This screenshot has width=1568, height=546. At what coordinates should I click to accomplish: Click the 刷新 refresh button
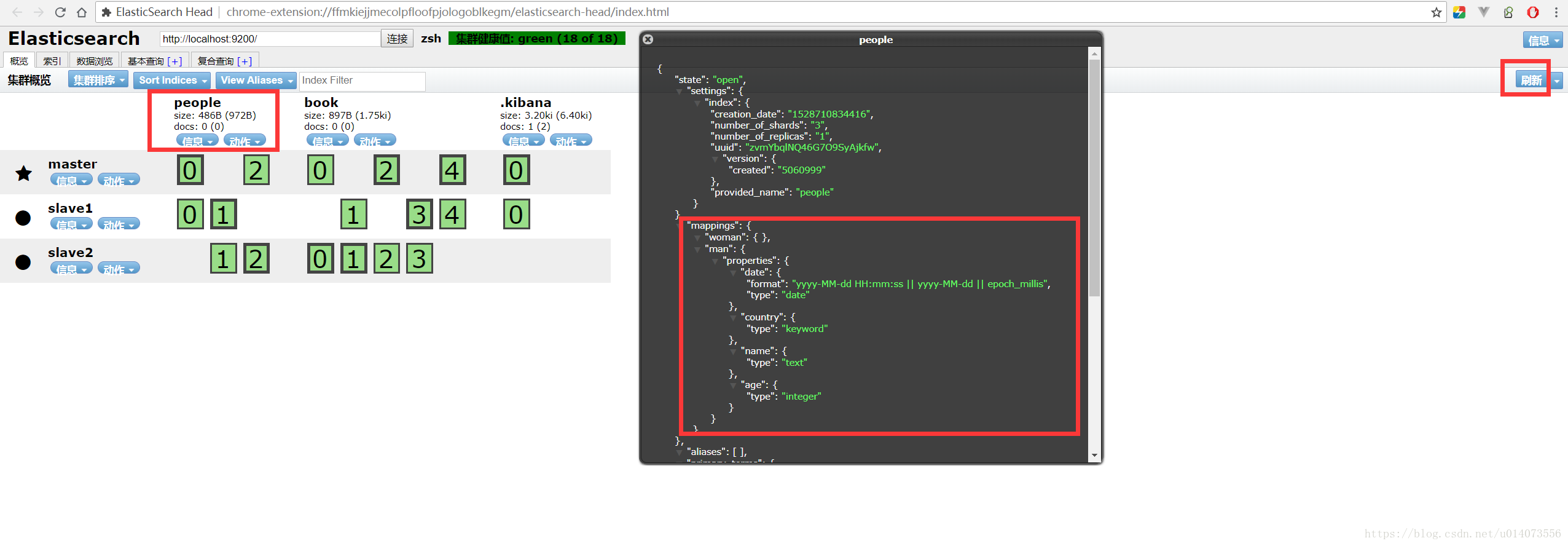click(x=1531, y=80)
